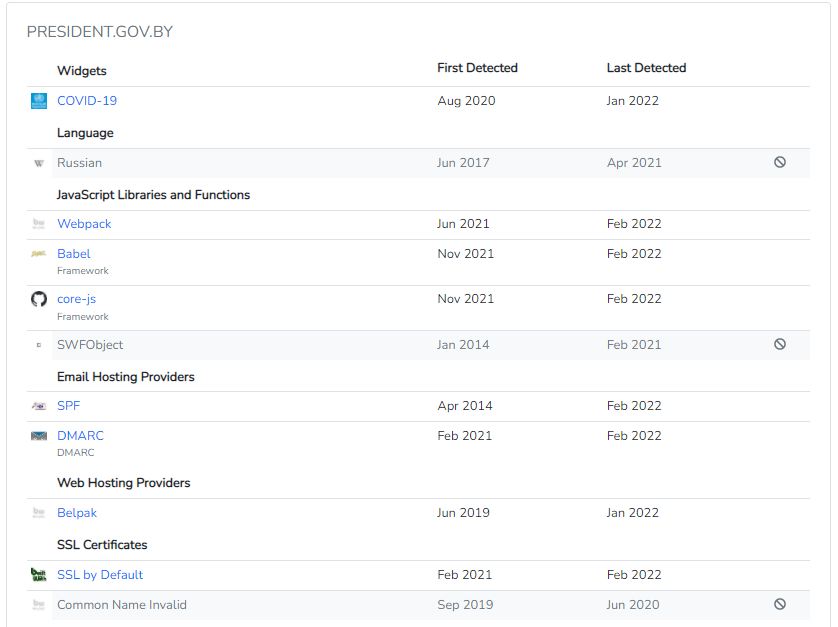
Task: Click the icon beside Common Name Invalid
Action: tap(39, 605)
